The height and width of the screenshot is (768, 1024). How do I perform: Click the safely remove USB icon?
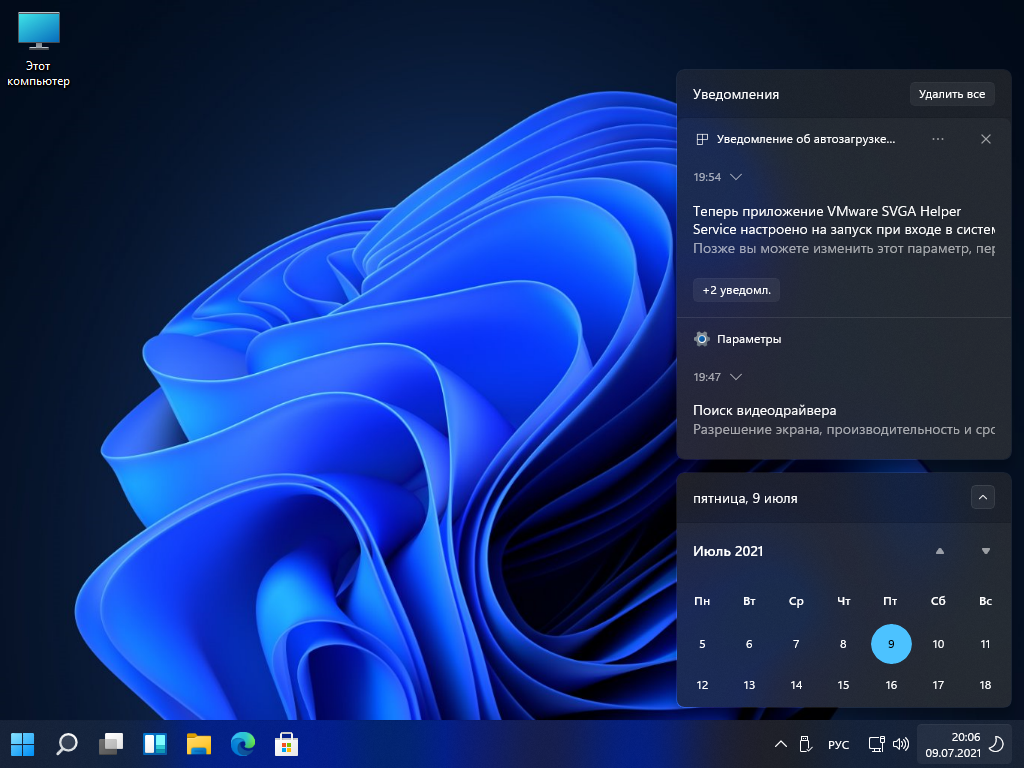(806, 744)
